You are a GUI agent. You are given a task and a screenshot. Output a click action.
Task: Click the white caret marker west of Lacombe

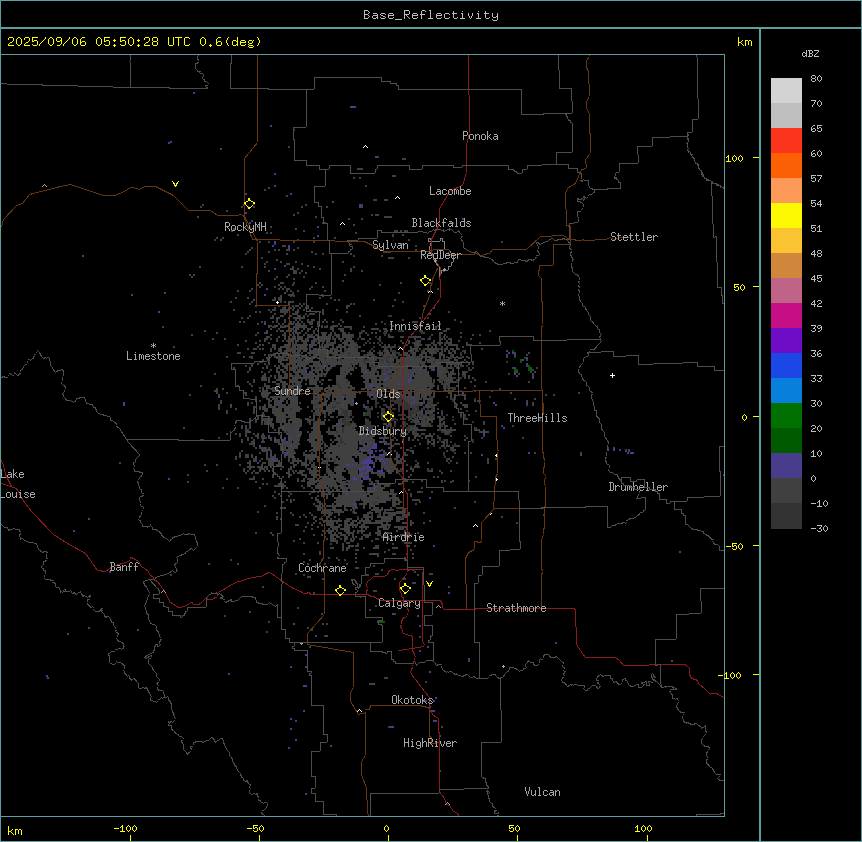pos(397,197)
